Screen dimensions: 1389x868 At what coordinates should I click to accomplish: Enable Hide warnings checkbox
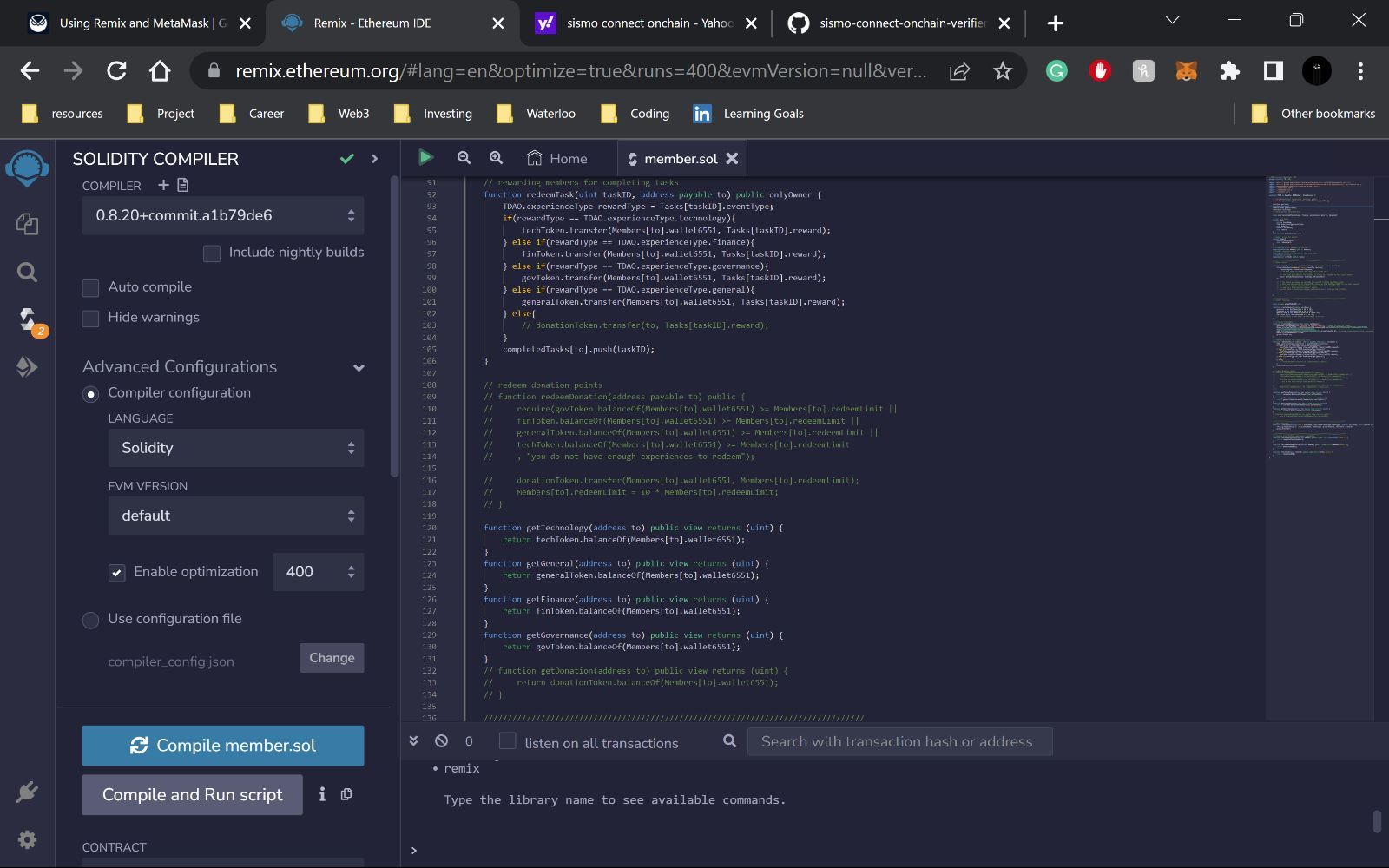(x=90, y=319)
